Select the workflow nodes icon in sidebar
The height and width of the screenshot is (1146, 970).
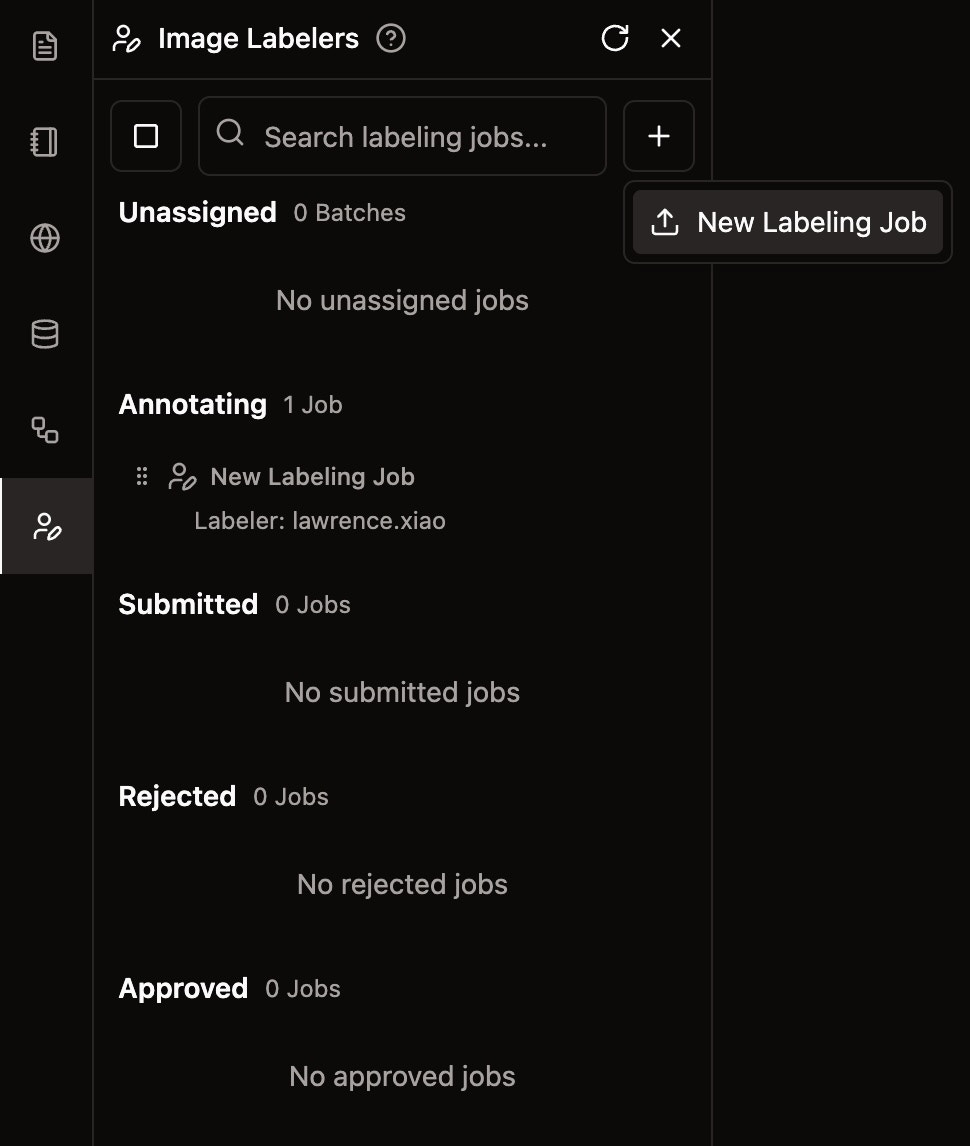(x=45, y=430)
